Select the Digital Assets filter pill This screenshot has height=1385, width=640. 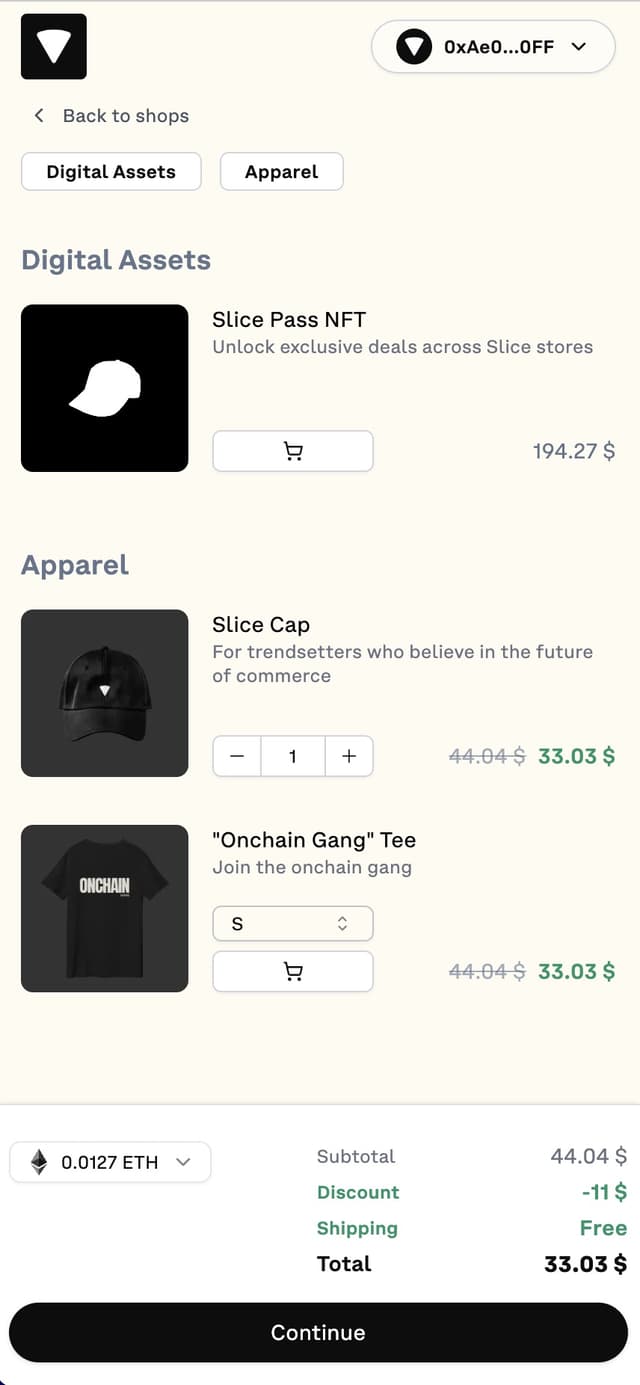click(110, 171)
